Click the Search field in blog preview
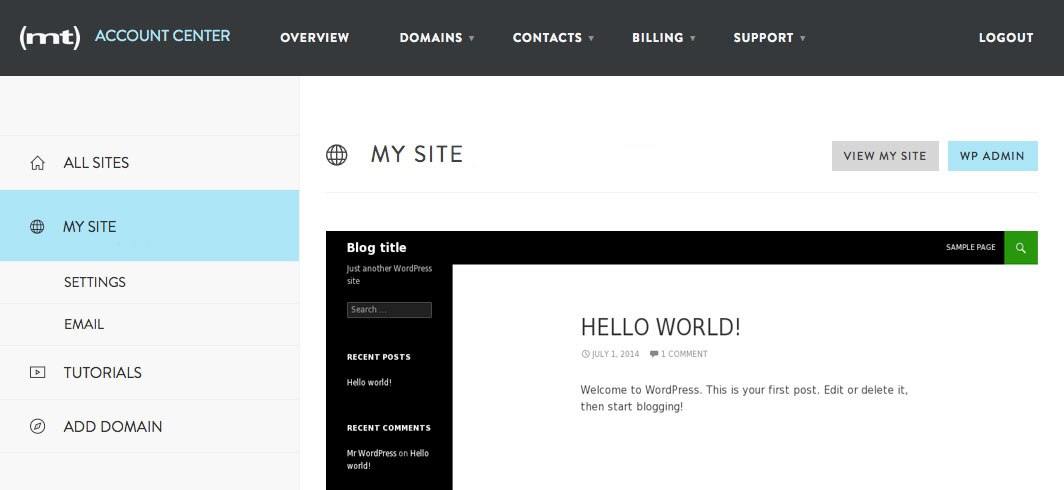This screenshot has width=1064, height=490. [x=389, y=309]
